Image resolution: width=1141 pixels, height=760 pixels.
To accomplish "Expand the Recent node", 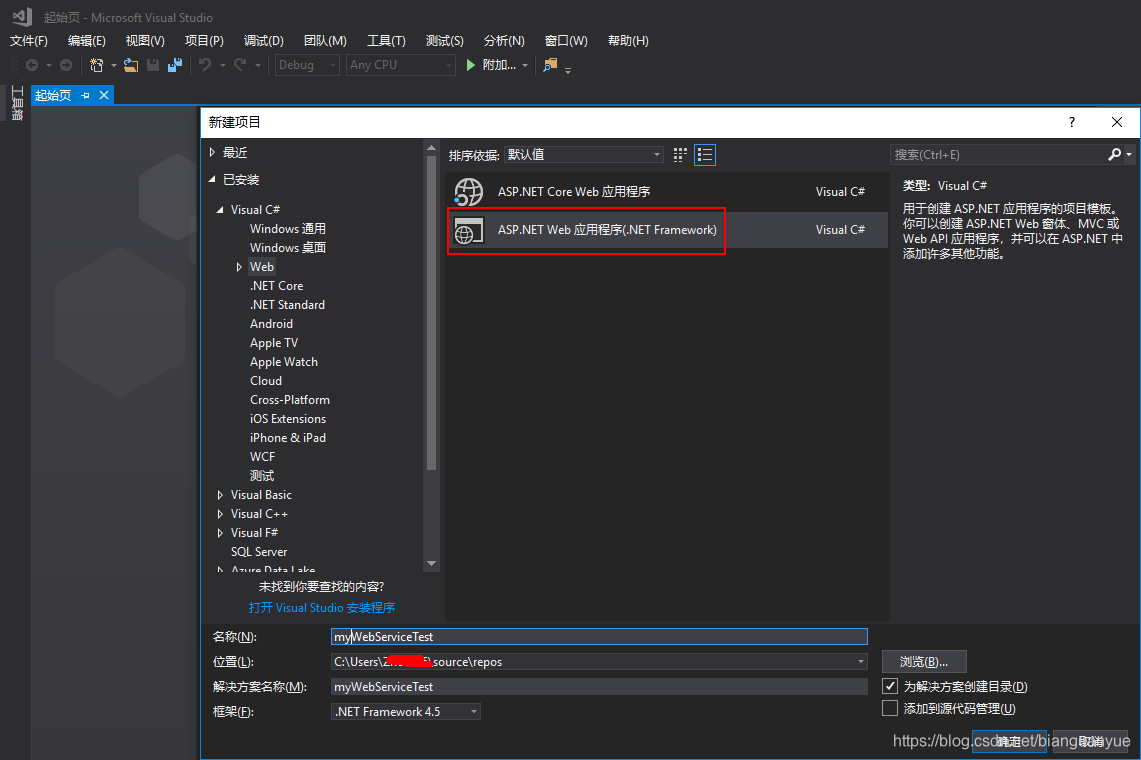I will click(x=212, y=152).
